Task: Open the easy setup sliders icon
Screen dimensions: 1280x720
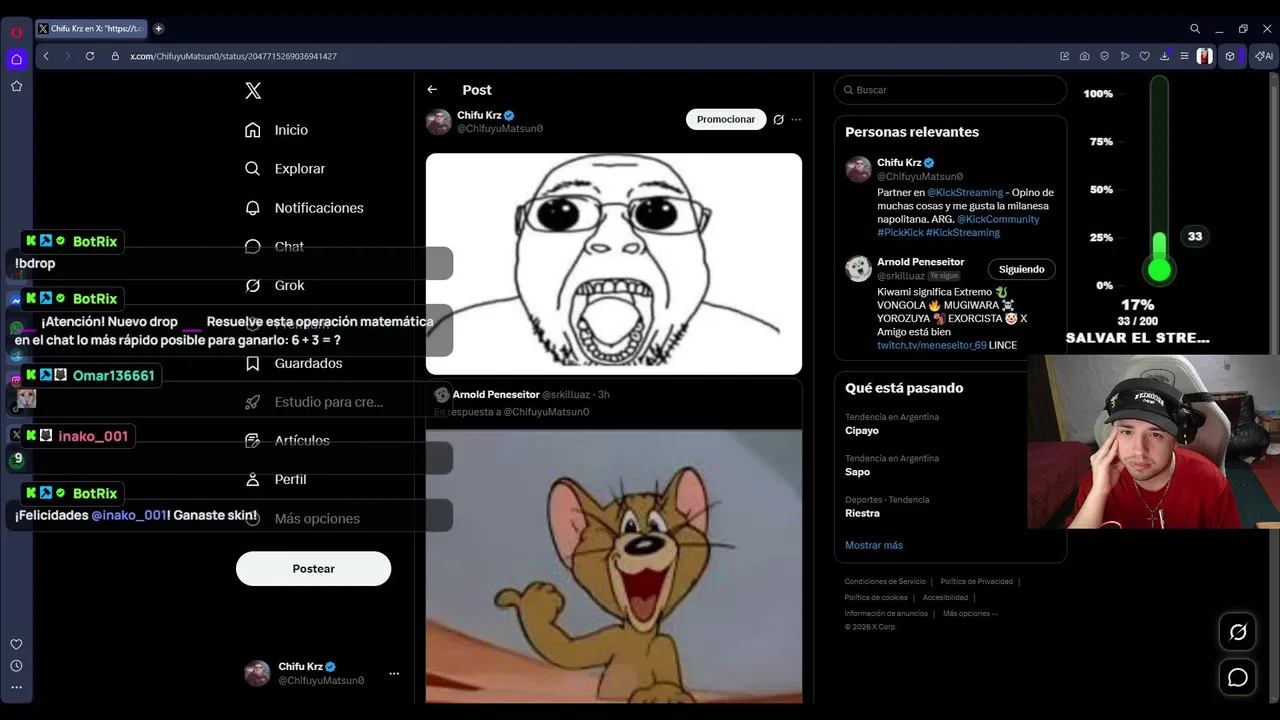Action: tap(1184, 56)
